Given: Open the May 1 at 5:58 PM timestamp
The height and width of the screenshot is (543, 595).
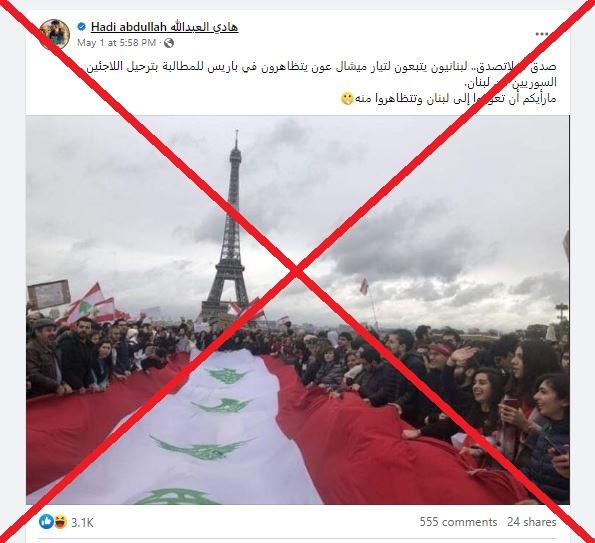Looking at the screenshot, I should pos(116,43).
